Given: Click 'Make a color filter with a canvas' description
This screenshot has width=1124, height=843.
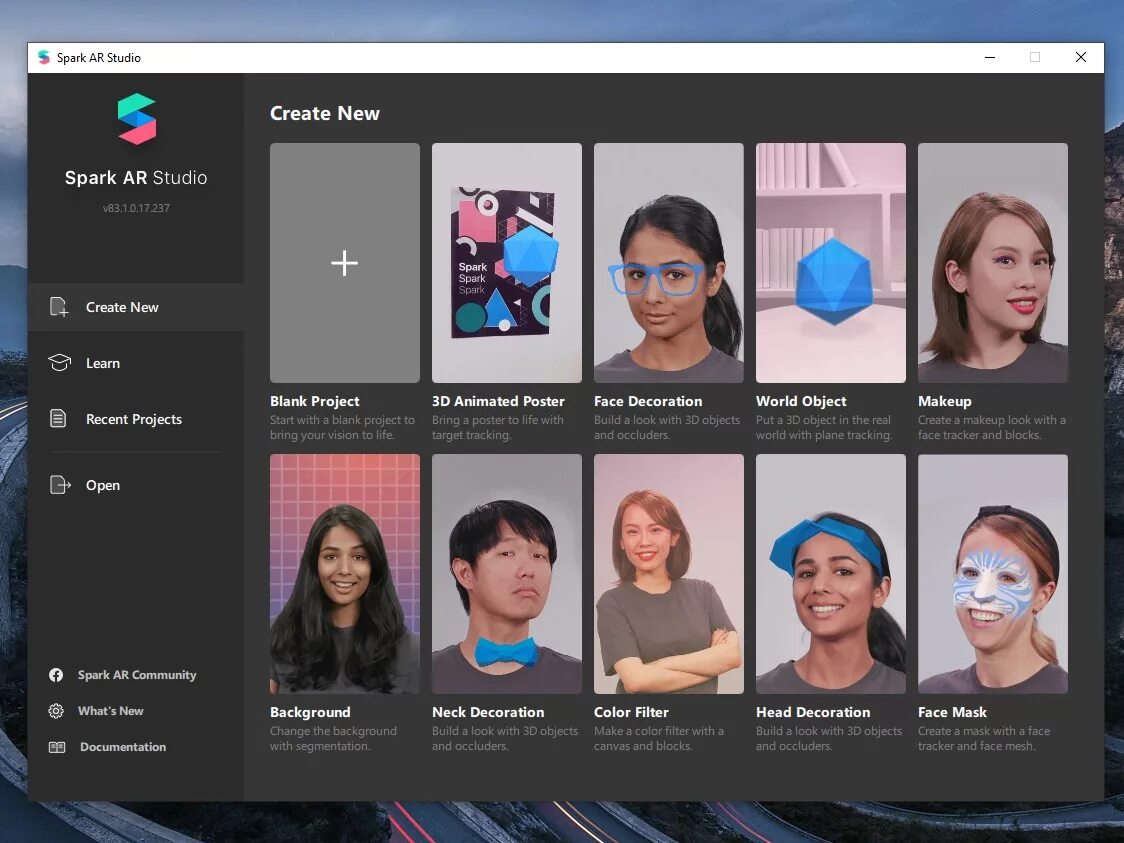Looking at the screenshot, I should [659, 738].
